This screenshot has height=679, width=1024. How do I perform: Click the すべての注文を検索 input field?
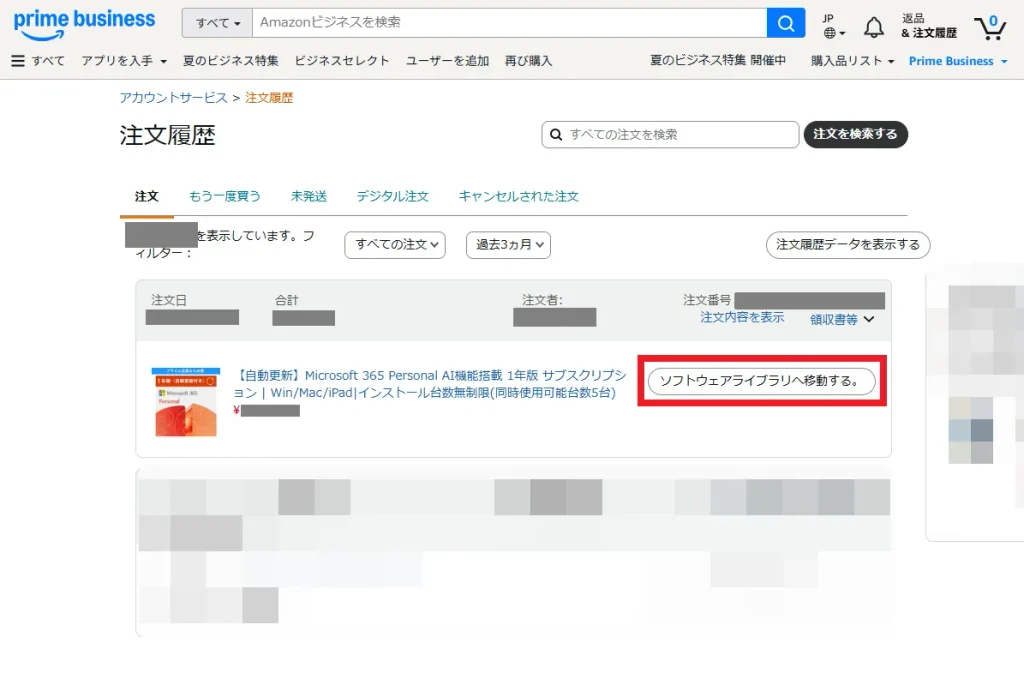670,134
